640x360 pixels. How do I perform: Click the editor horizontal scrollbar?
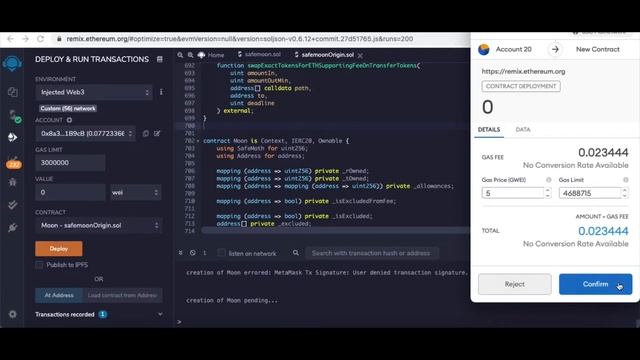tap(336, 230)
